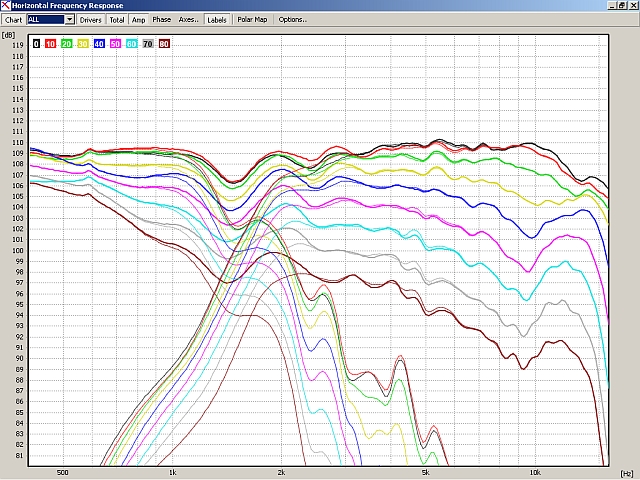Viewport: 640px width, 480px height.
Task: Click the 10k frequency axis label
Action: point(535,473)
